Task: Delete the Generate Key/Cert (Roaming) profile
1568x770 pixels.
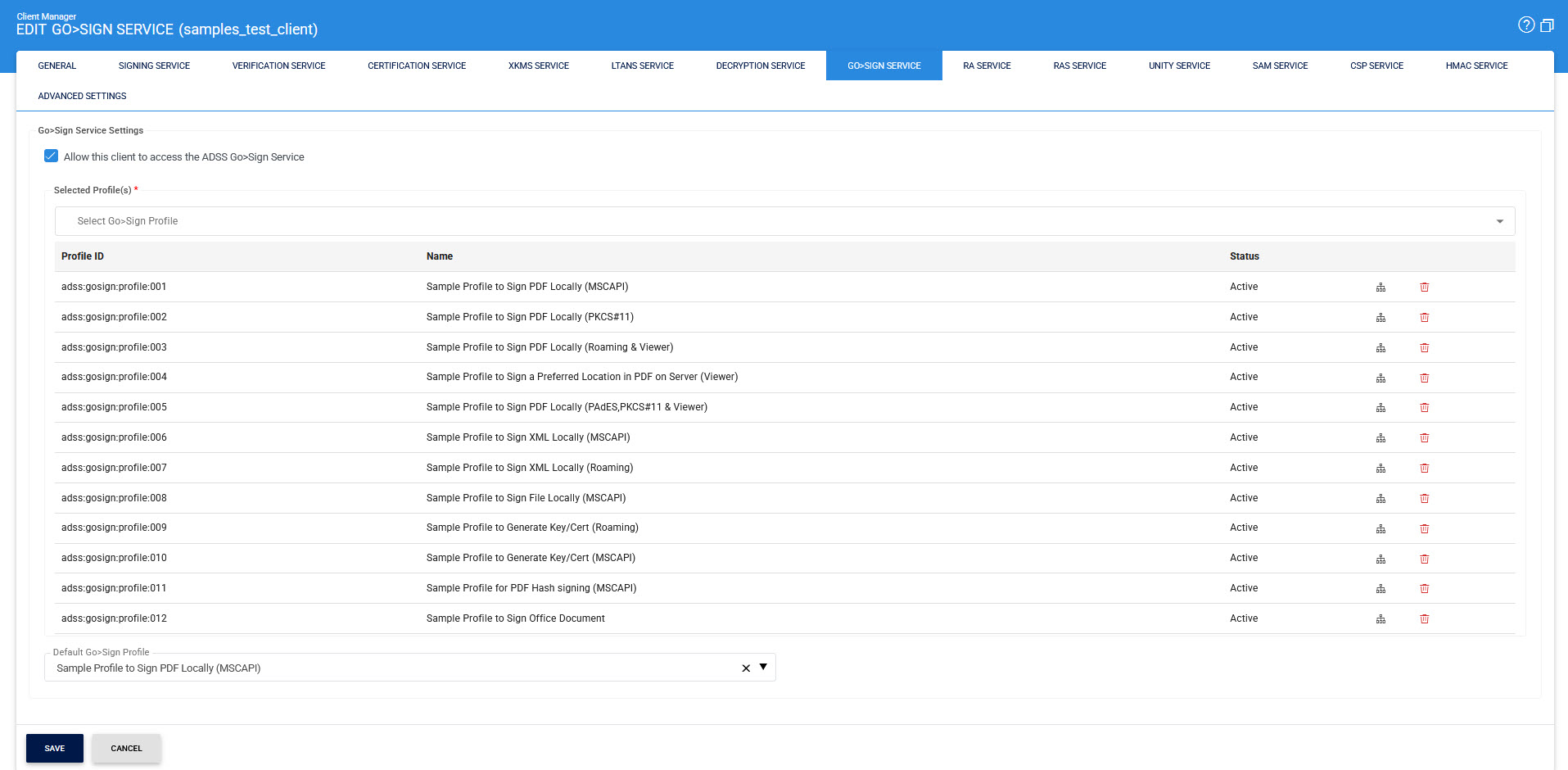Action: point(1424,528)
